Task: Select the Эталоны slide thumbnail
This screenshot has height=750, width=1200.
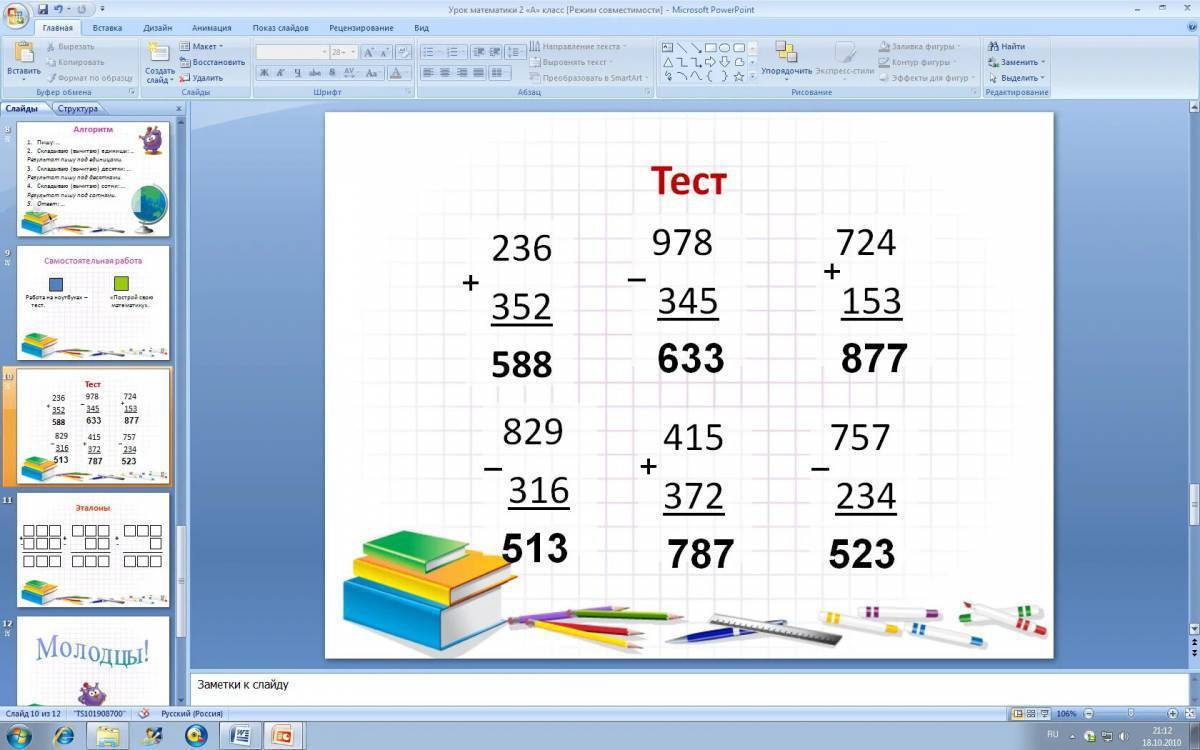Action: pos(93,549)
